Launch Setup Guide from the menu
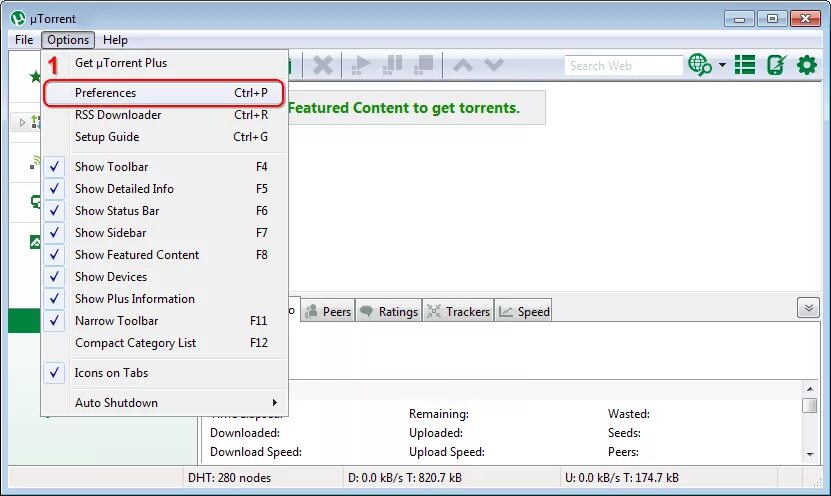The height and width of the screenshot is (496, 831). click(x=164, y=137)
